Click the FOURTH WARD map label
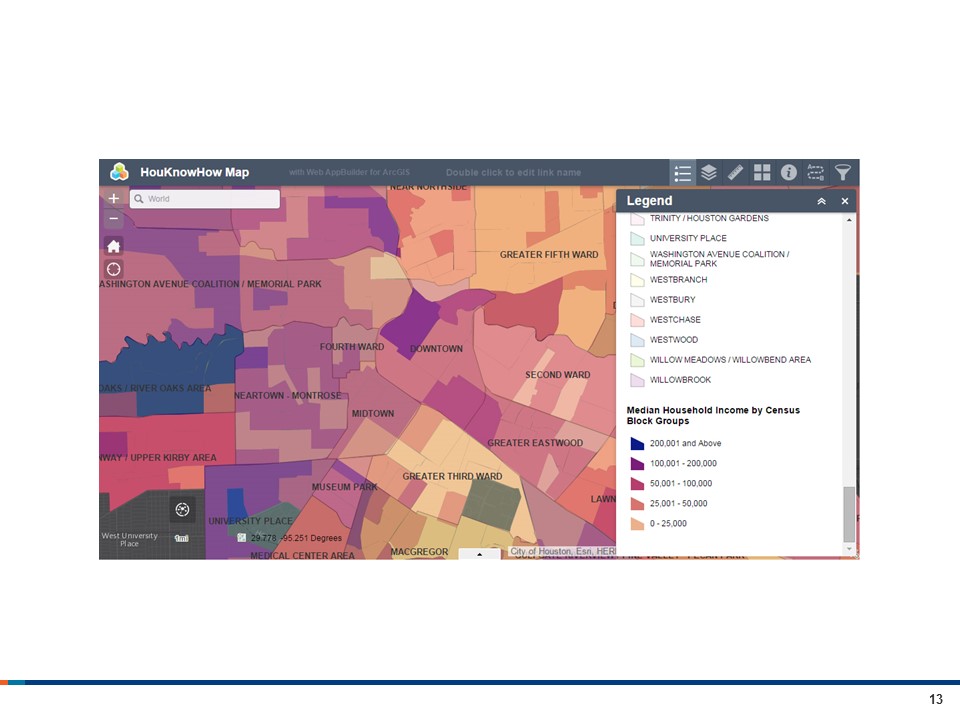The width and height of the screenshot is (960, 720). pyautogui.click(x=352, y=347)
